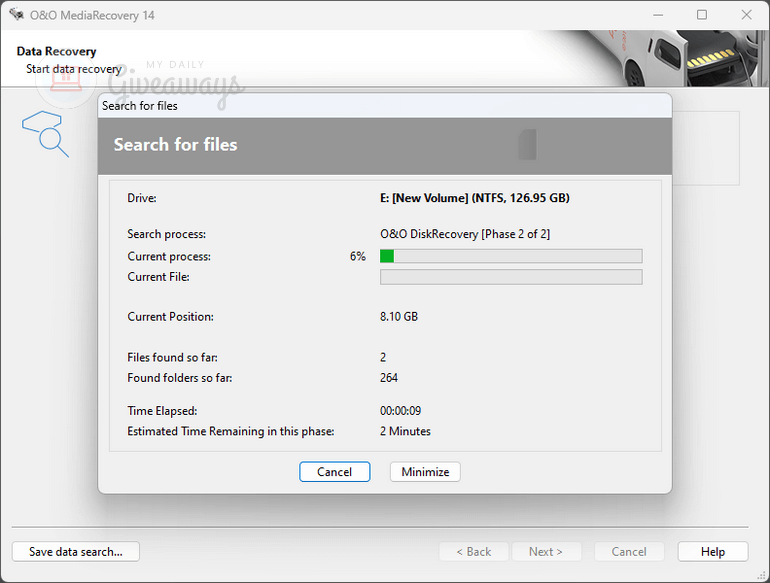Click the O&O MediaRecovery title bar app icon
The image size is (770, 583).
click(16, 15)
